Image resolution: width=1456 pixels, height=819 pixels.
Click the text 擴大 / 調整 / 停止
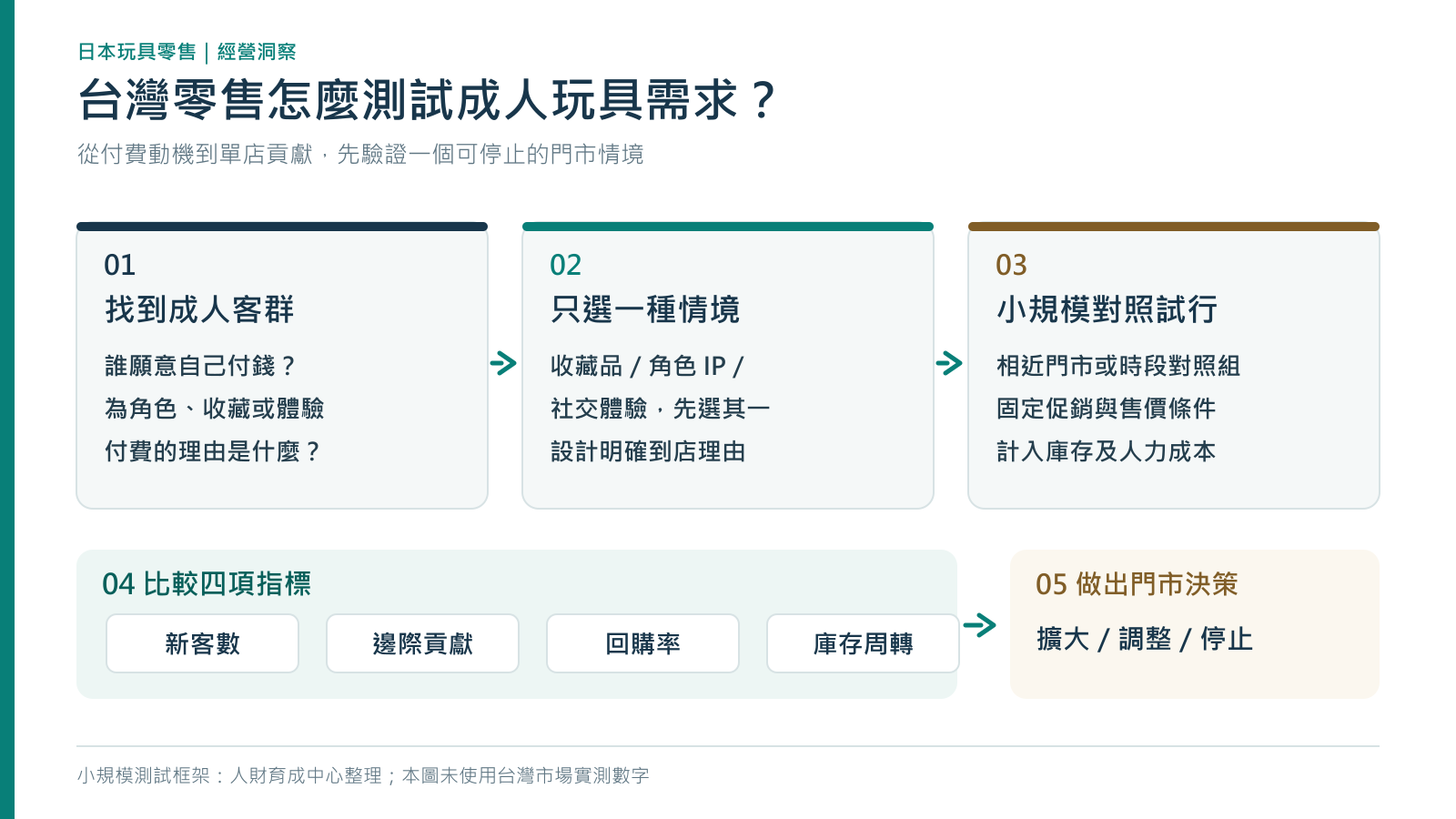pos(1145,639)
